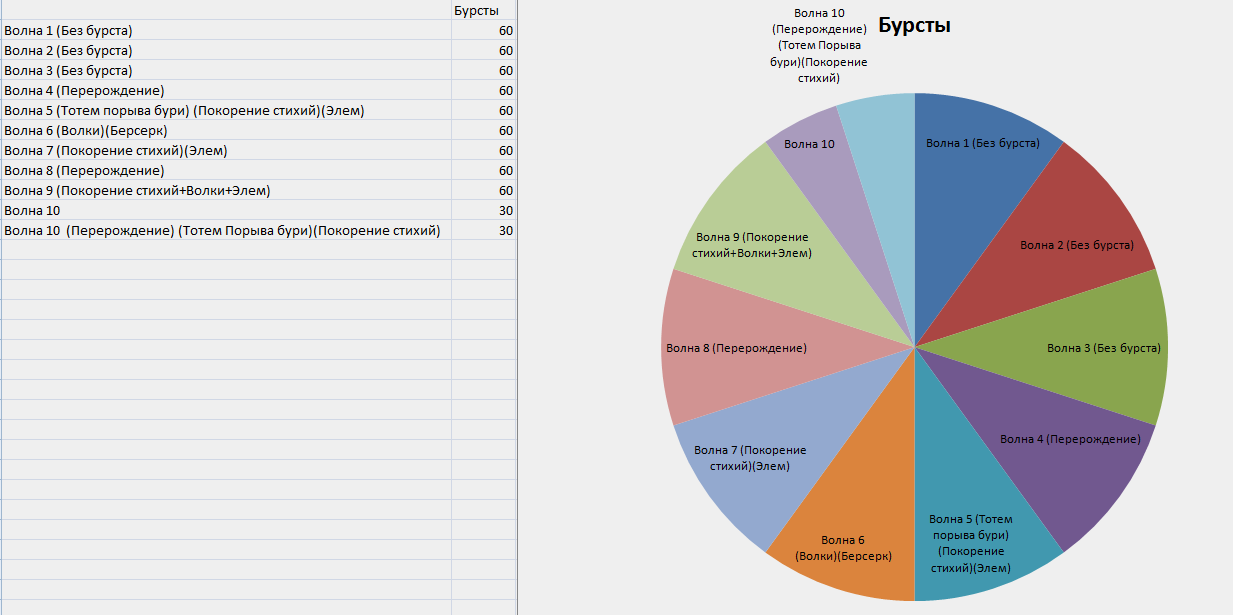
Task: Select the value 60 in the Волна 1 row
Action: [x=484, y=30]
